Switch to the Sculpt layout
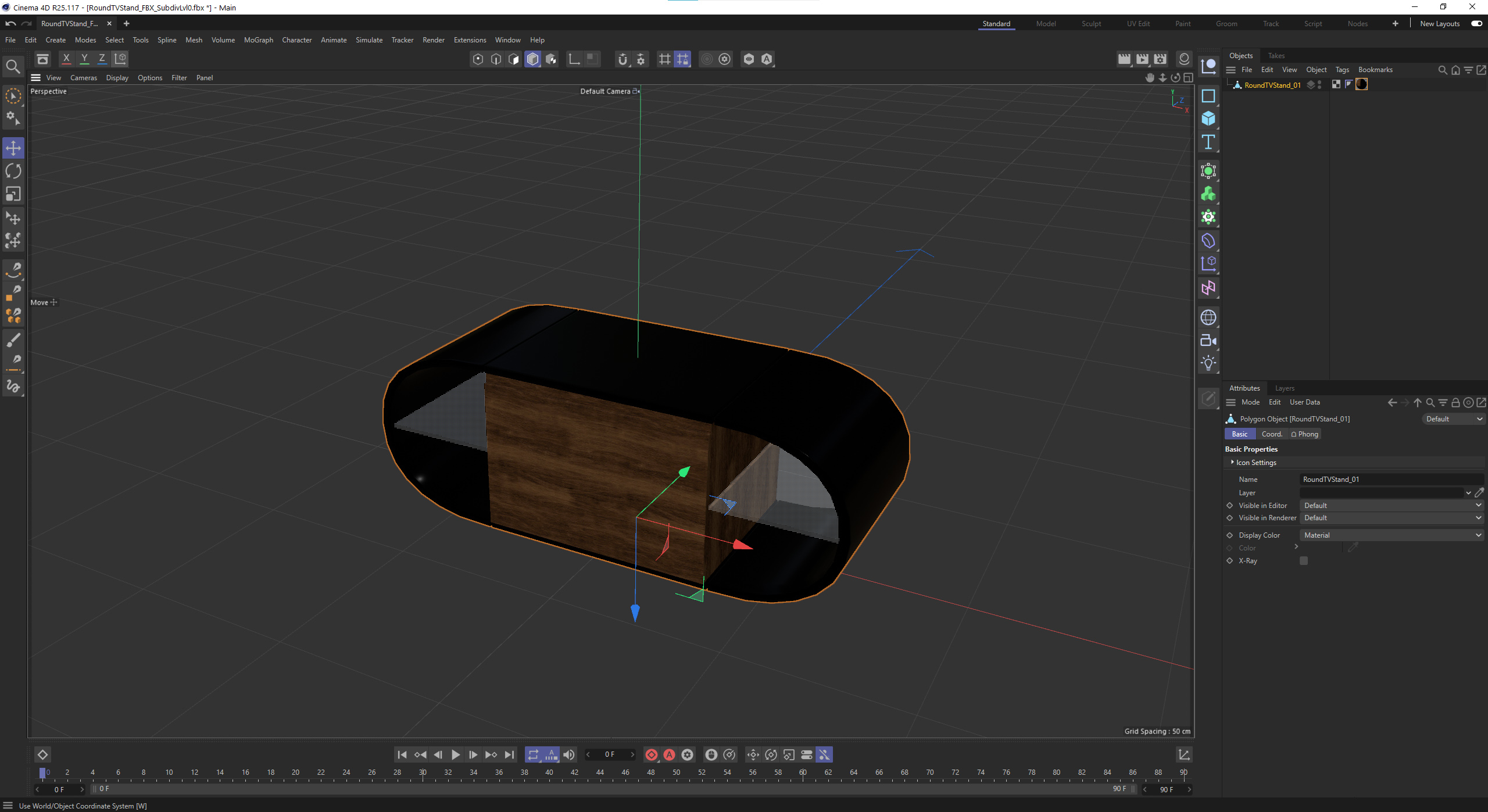The height and width of the screenshot is (812, 1488). (1091, 24)
